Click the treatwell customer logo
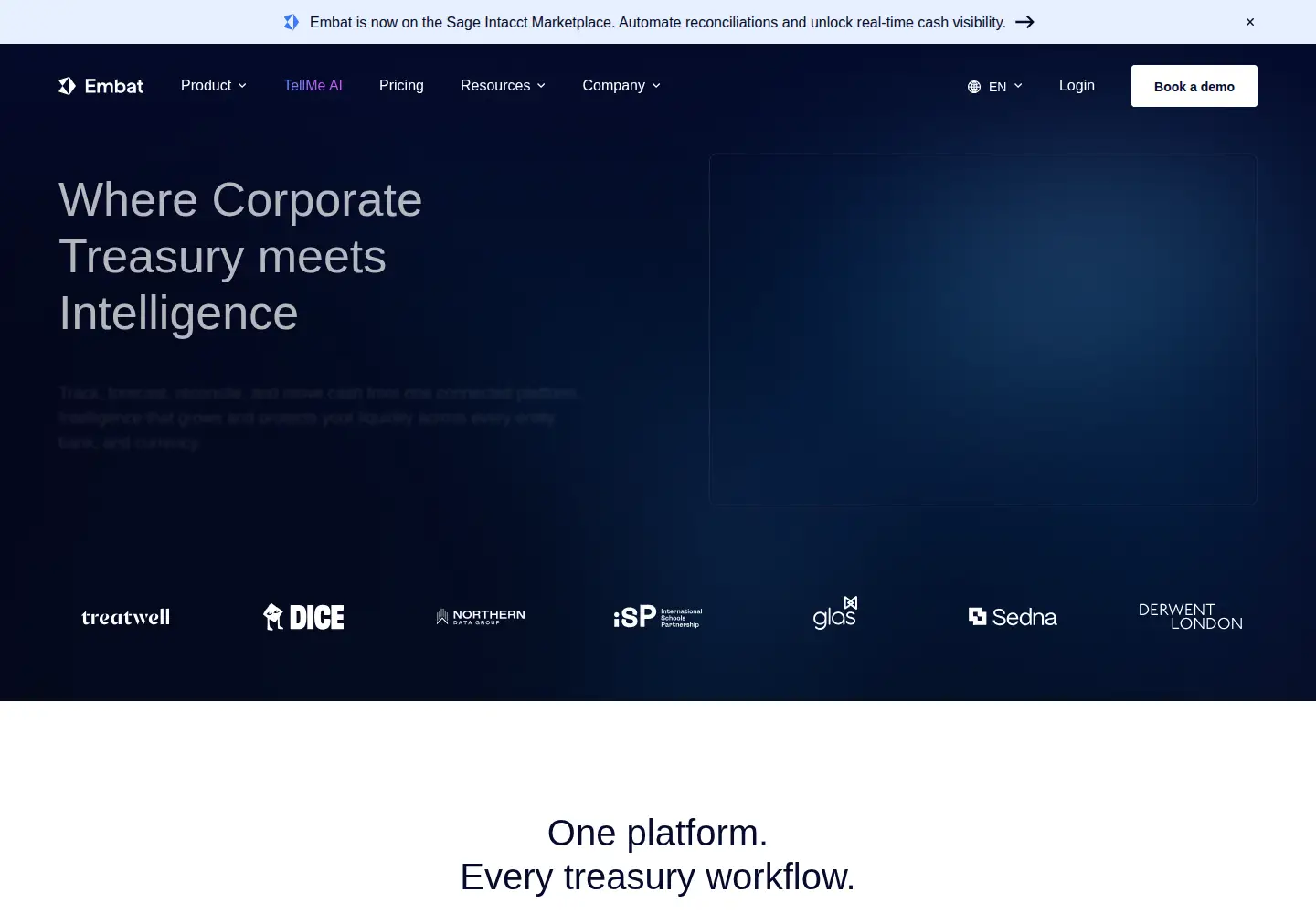Screen dimensions: 1316x914 [126, 617]
